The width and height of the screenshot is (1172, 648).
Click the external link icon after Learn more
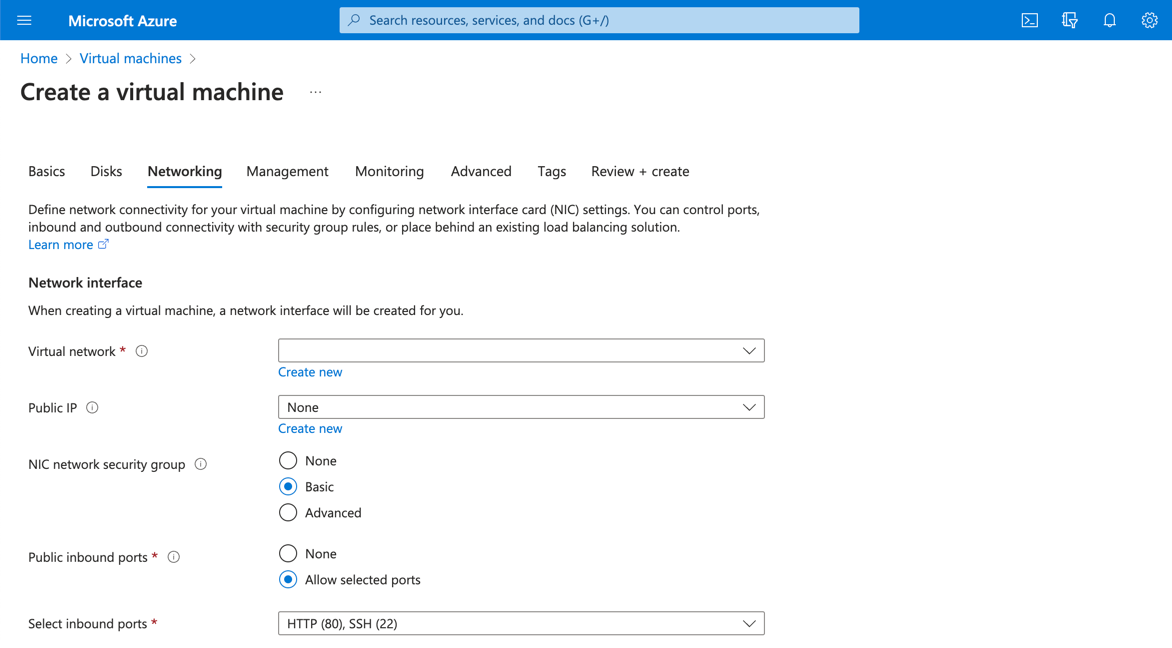pyautogui.click(x=103, y=244)
